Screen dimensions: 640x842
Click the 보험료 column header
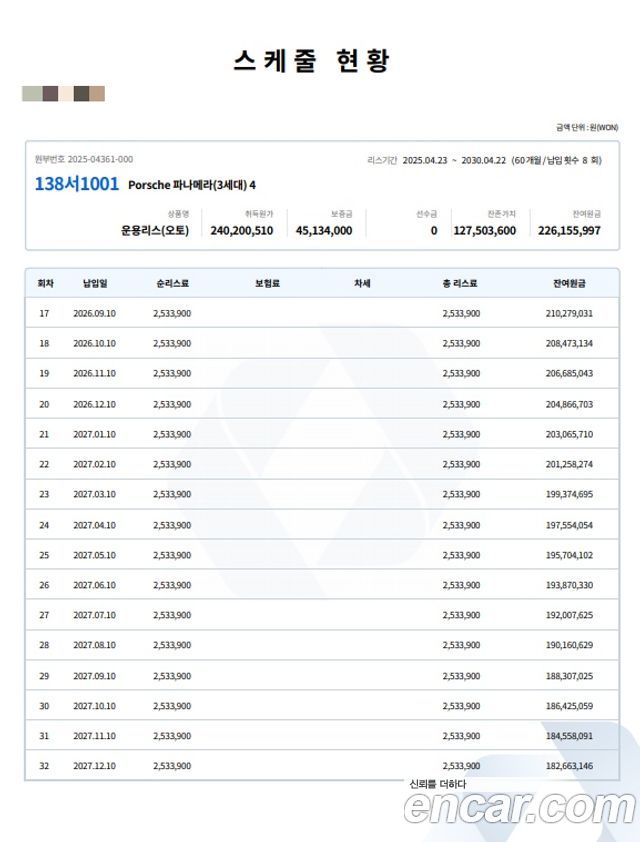[x=267, y=283]
